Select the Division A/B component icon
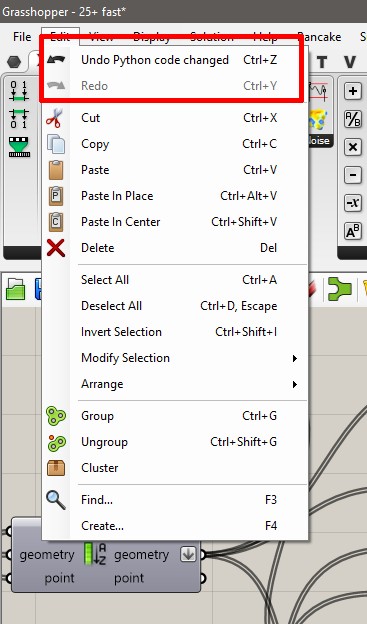Screen dimensions: 367x624 coord(353,119)
